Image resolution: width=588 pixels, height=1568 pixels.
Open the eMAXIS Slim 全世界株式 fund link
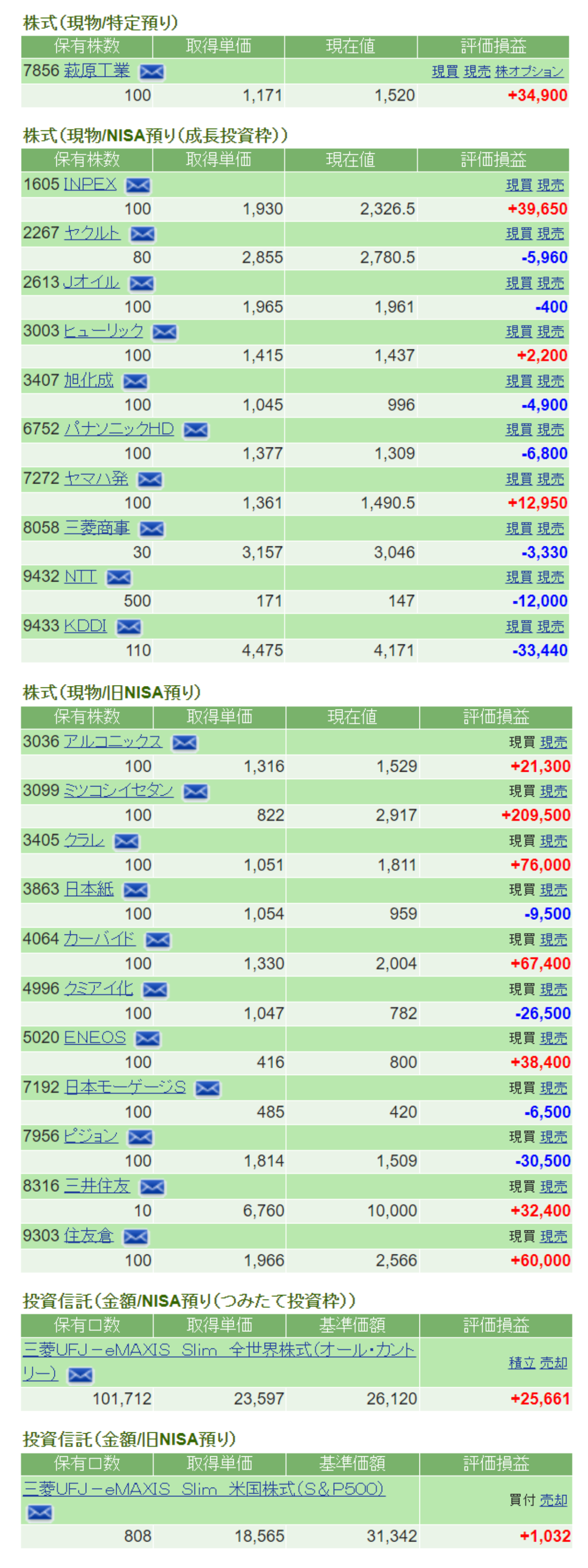click(x=219, y=1350)
